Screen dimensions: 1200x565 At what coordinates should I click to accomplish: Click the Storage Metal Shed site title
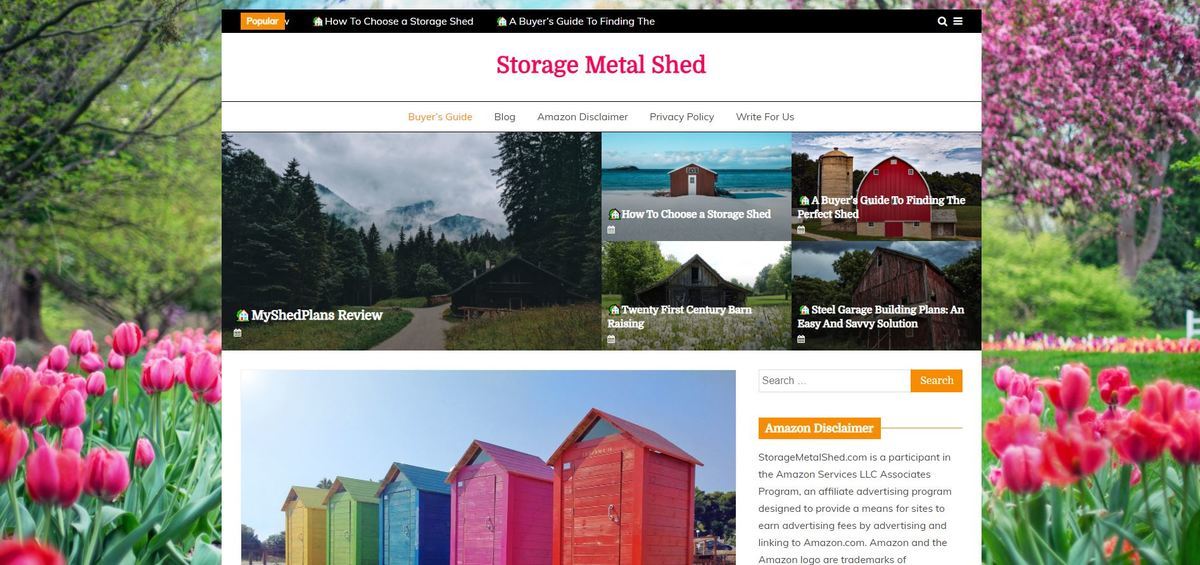click(x=601, y=65)
